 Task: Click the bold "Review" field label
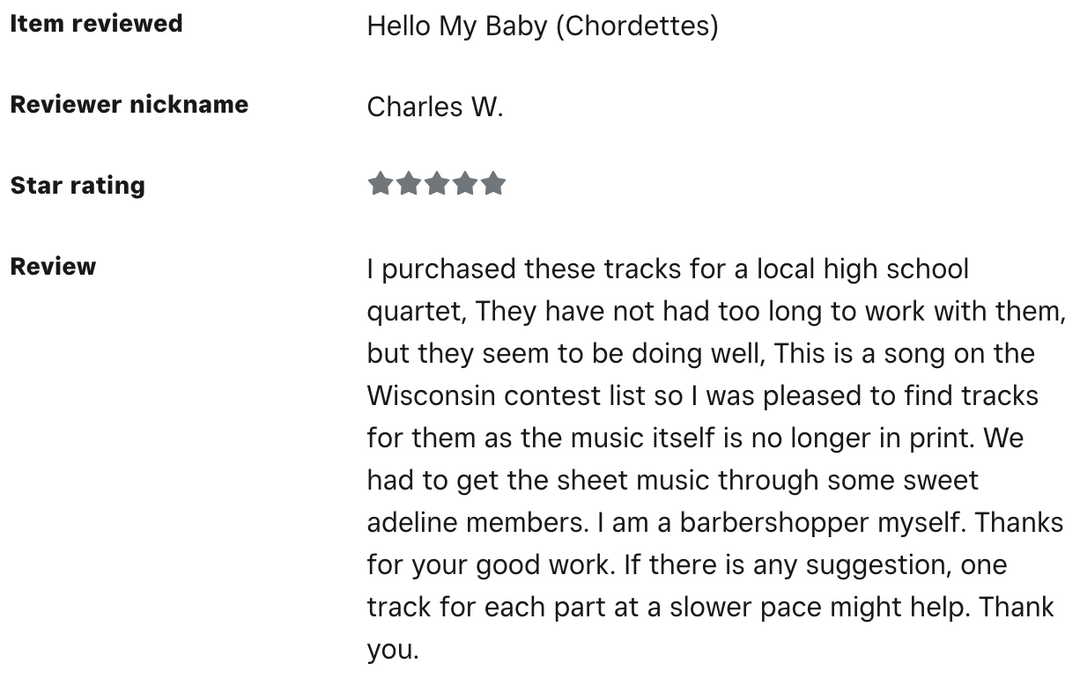(53, 266)
